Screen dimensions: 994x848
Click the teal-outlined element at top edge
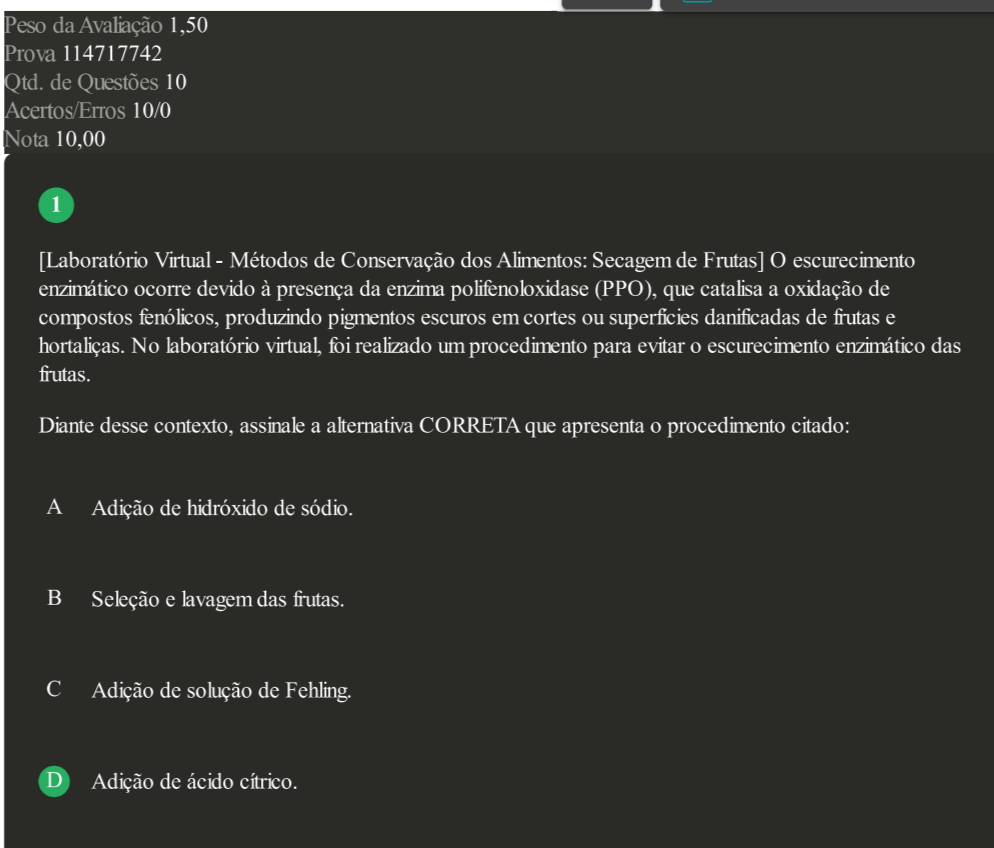pos(697,1)
